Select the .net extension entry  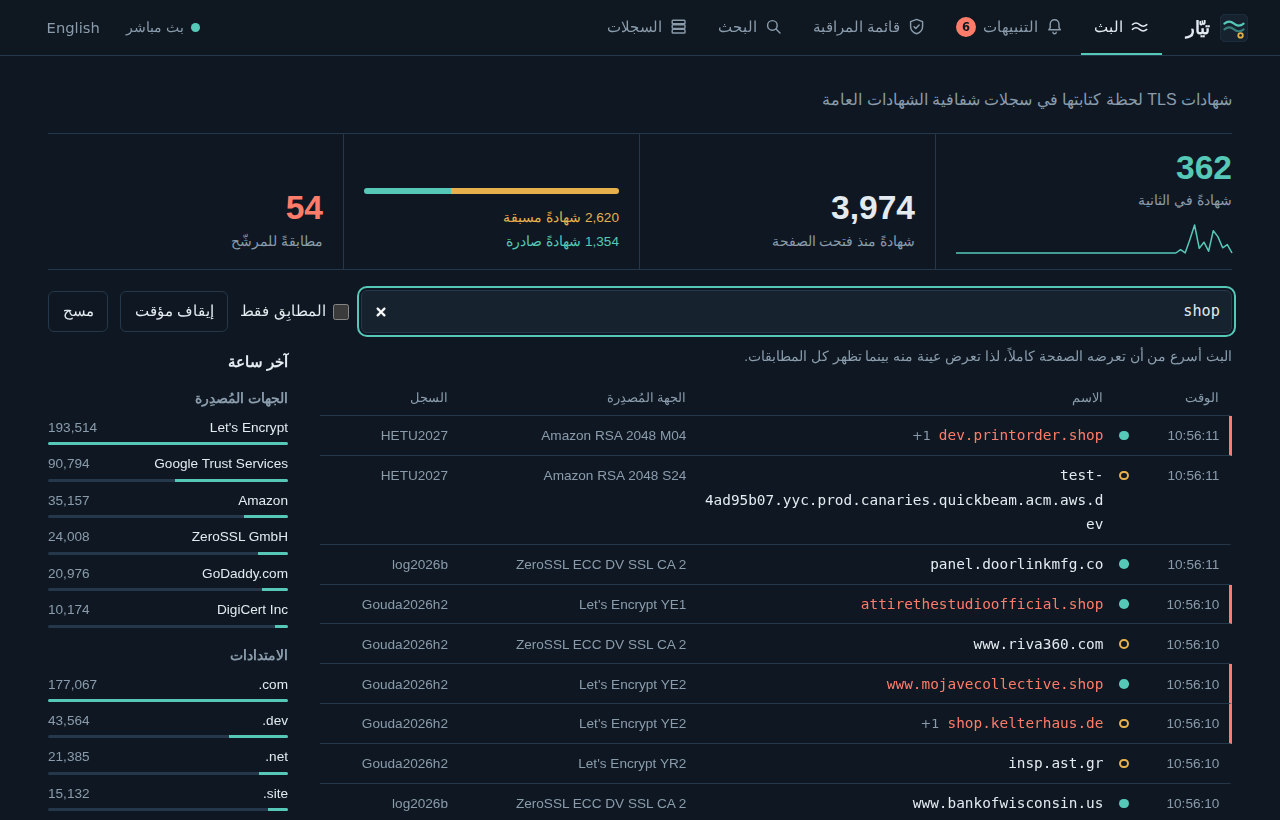[168, 761]
